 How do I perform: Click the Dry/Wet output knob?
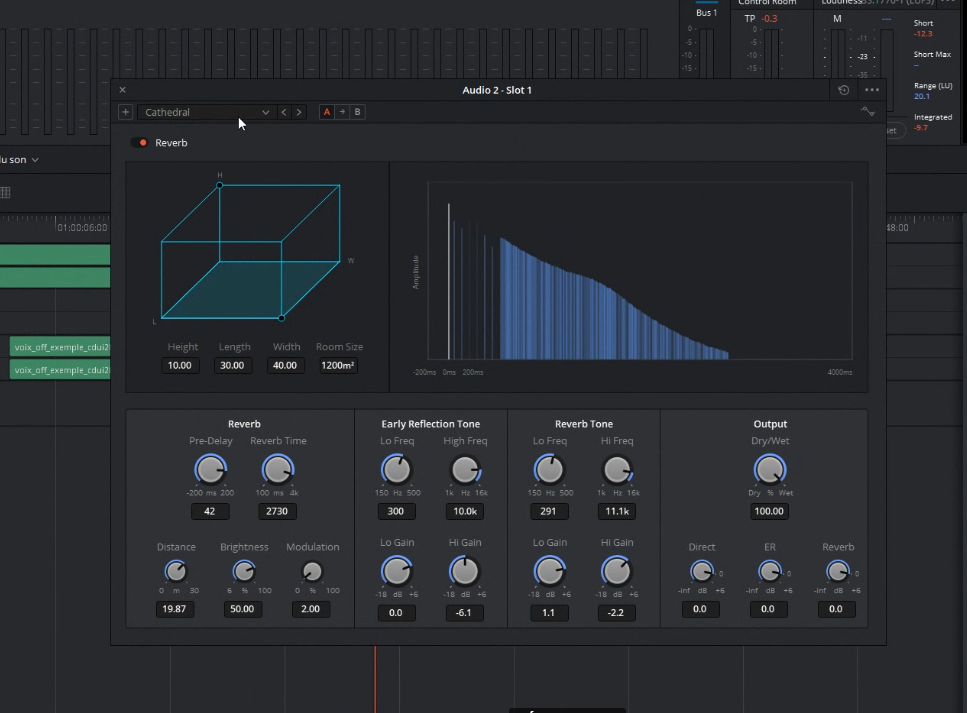(769, 469)
